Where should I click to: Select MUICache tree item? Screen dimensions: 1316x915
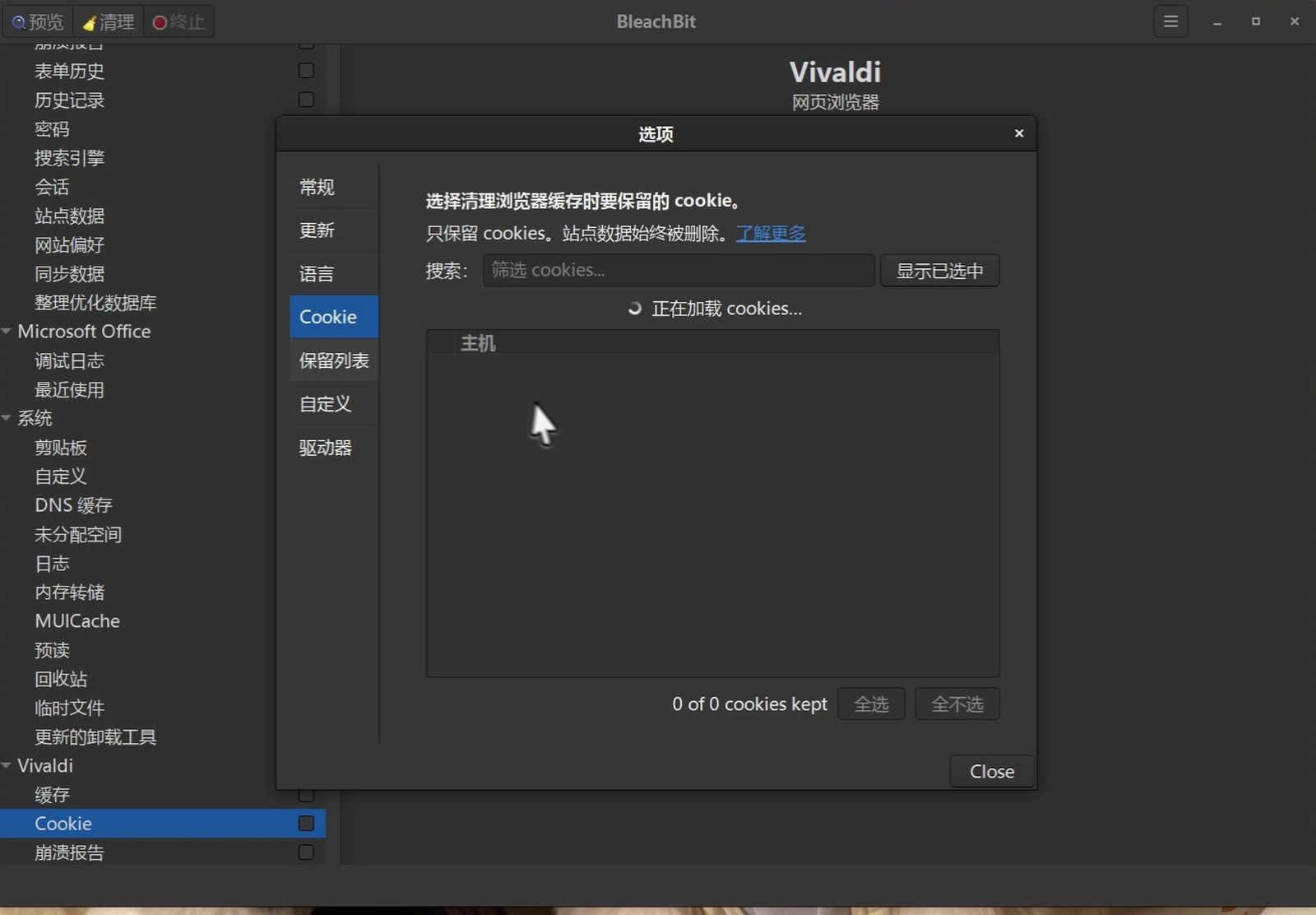click(77, 620)
